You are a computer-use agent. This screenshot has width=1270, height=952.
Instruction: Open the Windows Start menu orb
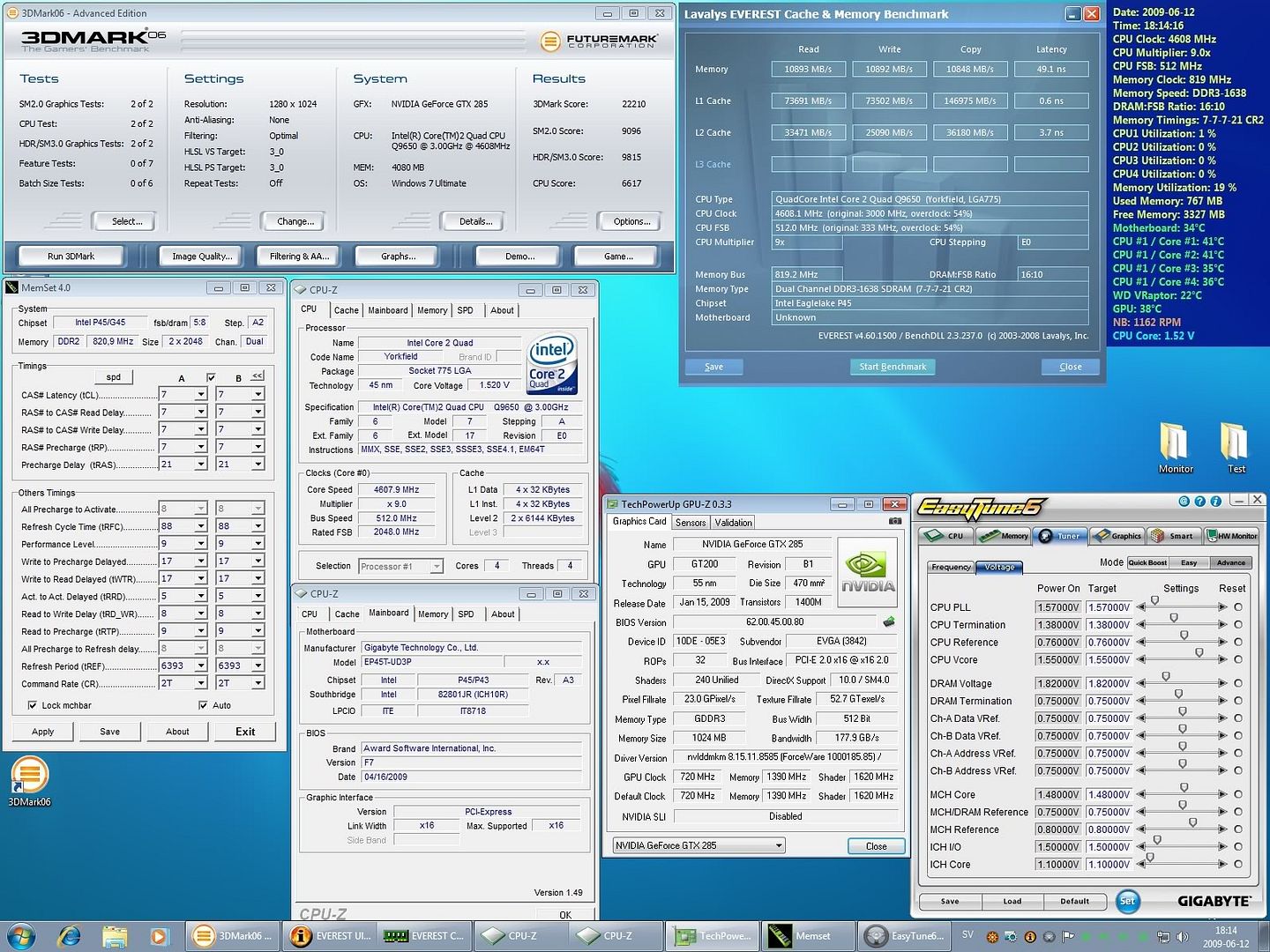click(x=21, y=936)
